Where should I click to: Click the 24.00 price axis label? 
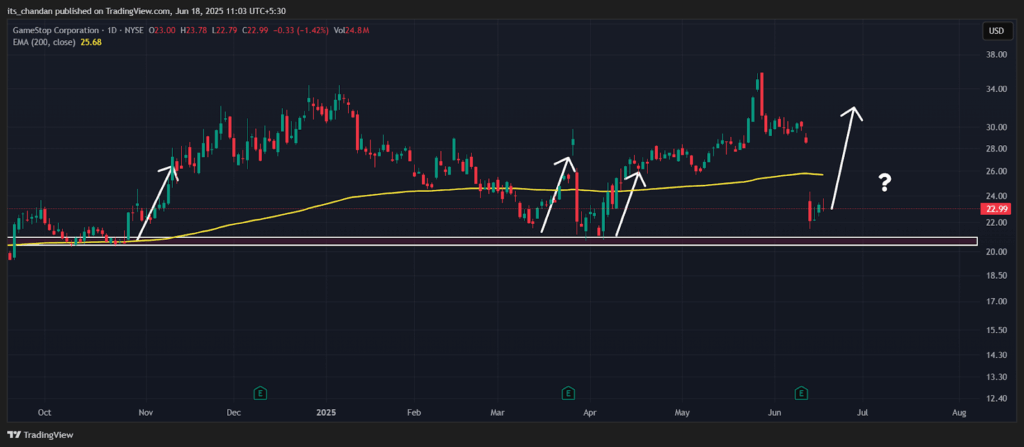coord(997,196)
